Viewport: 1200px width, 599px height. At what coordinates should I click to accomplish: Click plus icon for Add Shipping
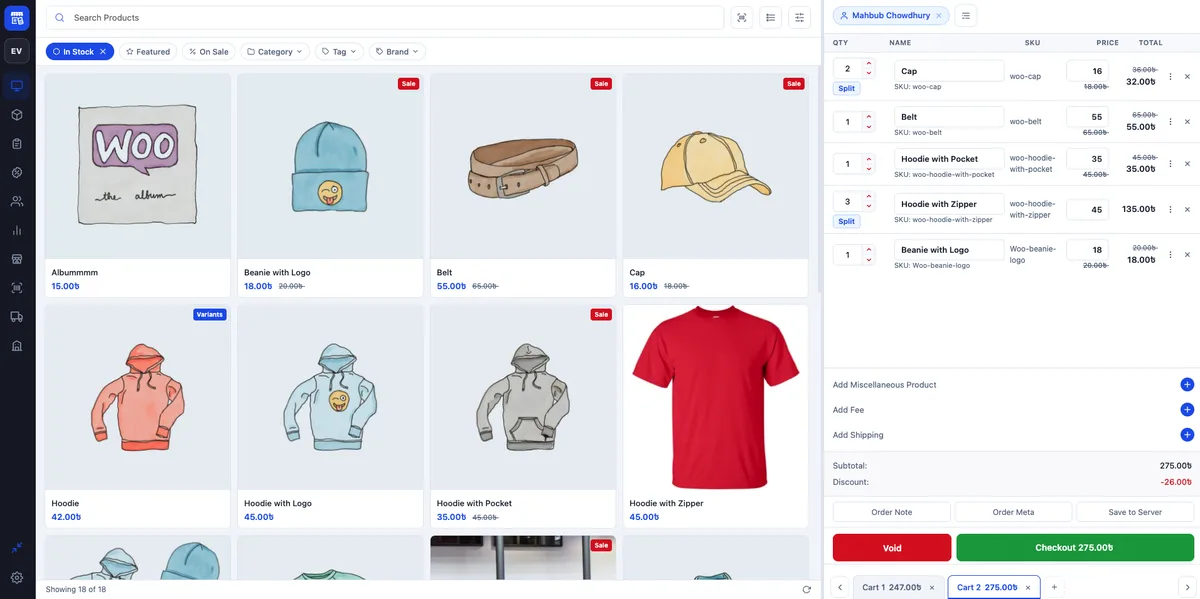[1187, 434]
